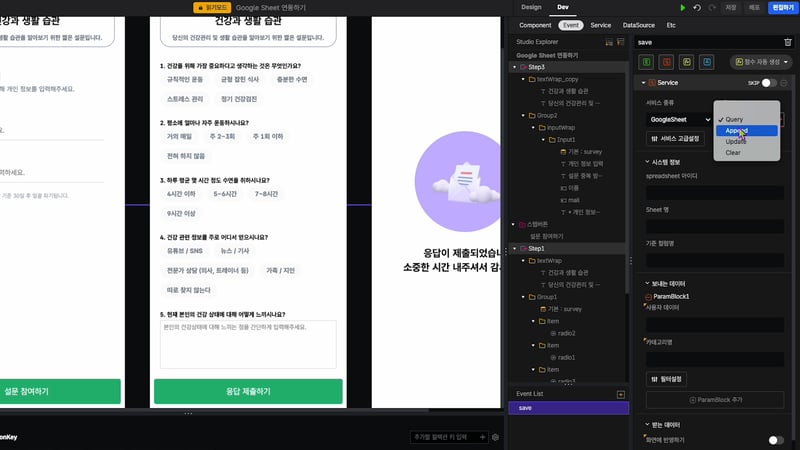Run preview with the green play icon
Image resolution: width=800 pixels, height=450 pixels.
pyautogui.click(x=683, y=8)
